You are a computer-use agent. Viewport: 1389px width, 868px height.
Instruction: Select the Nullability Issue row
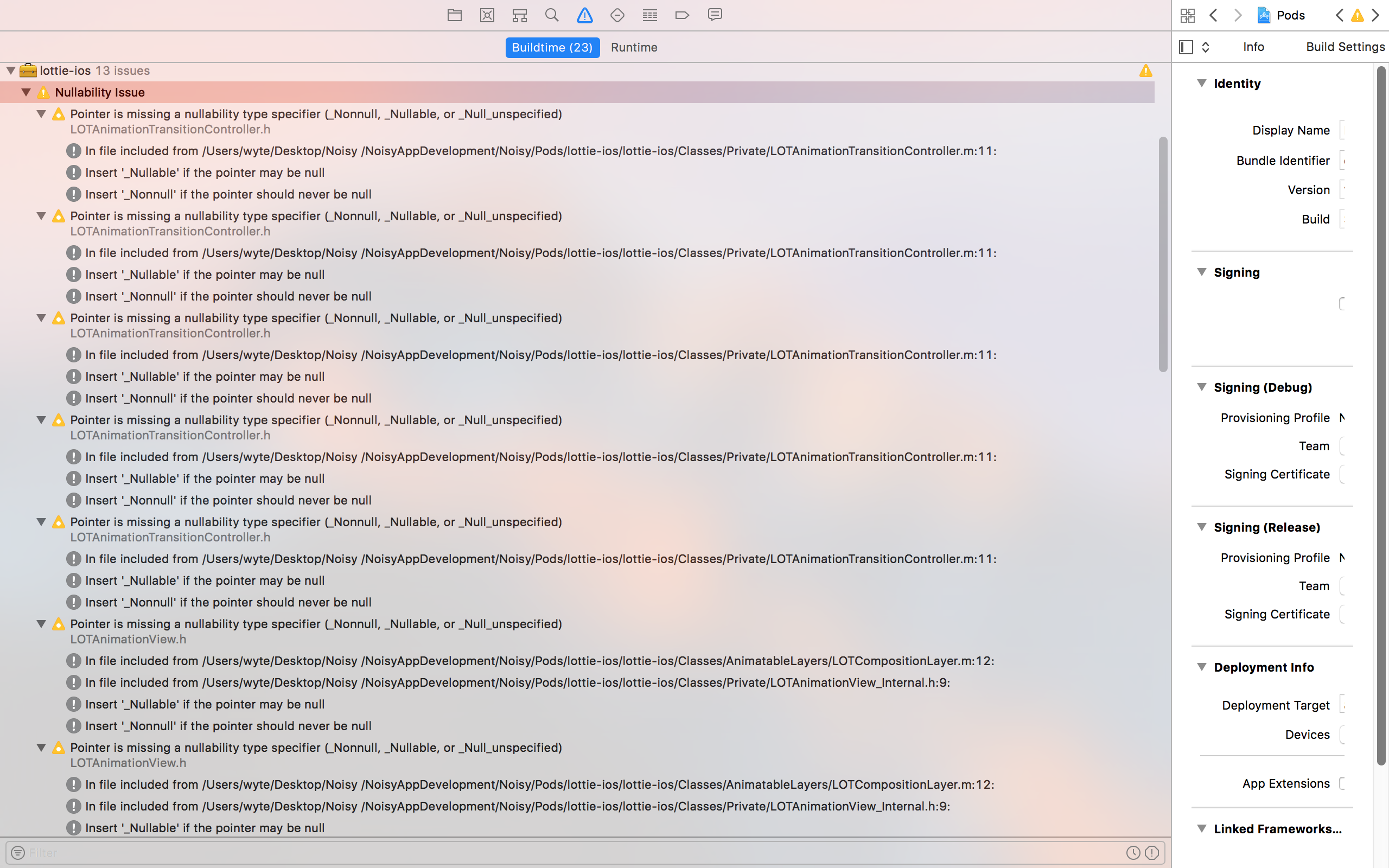[577, 92]
